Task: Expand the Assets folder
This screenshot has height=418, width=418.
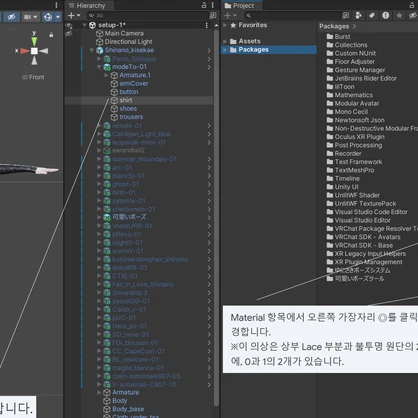Action: coord(225,41)
